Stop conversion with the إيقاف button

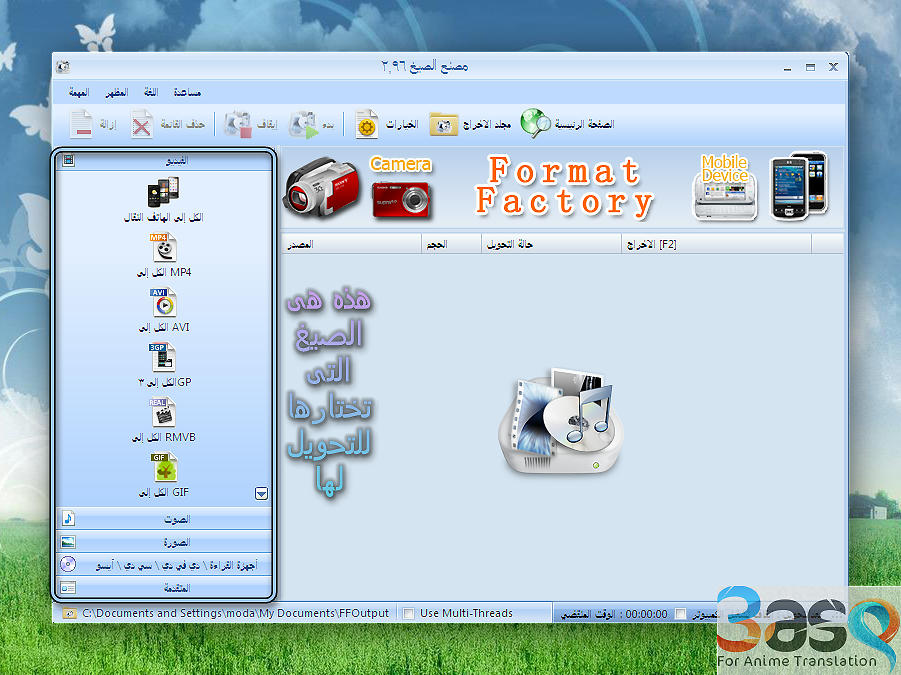click(x=251, y=124)
